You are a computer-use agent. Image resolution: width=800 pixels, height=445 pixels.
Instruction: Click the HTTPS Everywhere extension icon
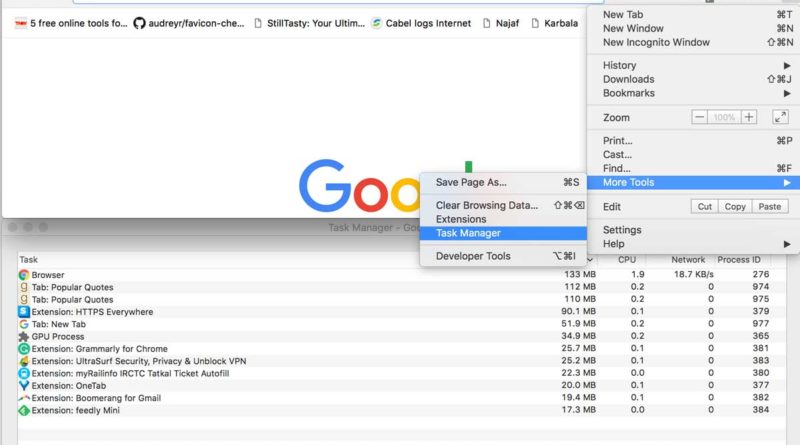pos(23,311)
